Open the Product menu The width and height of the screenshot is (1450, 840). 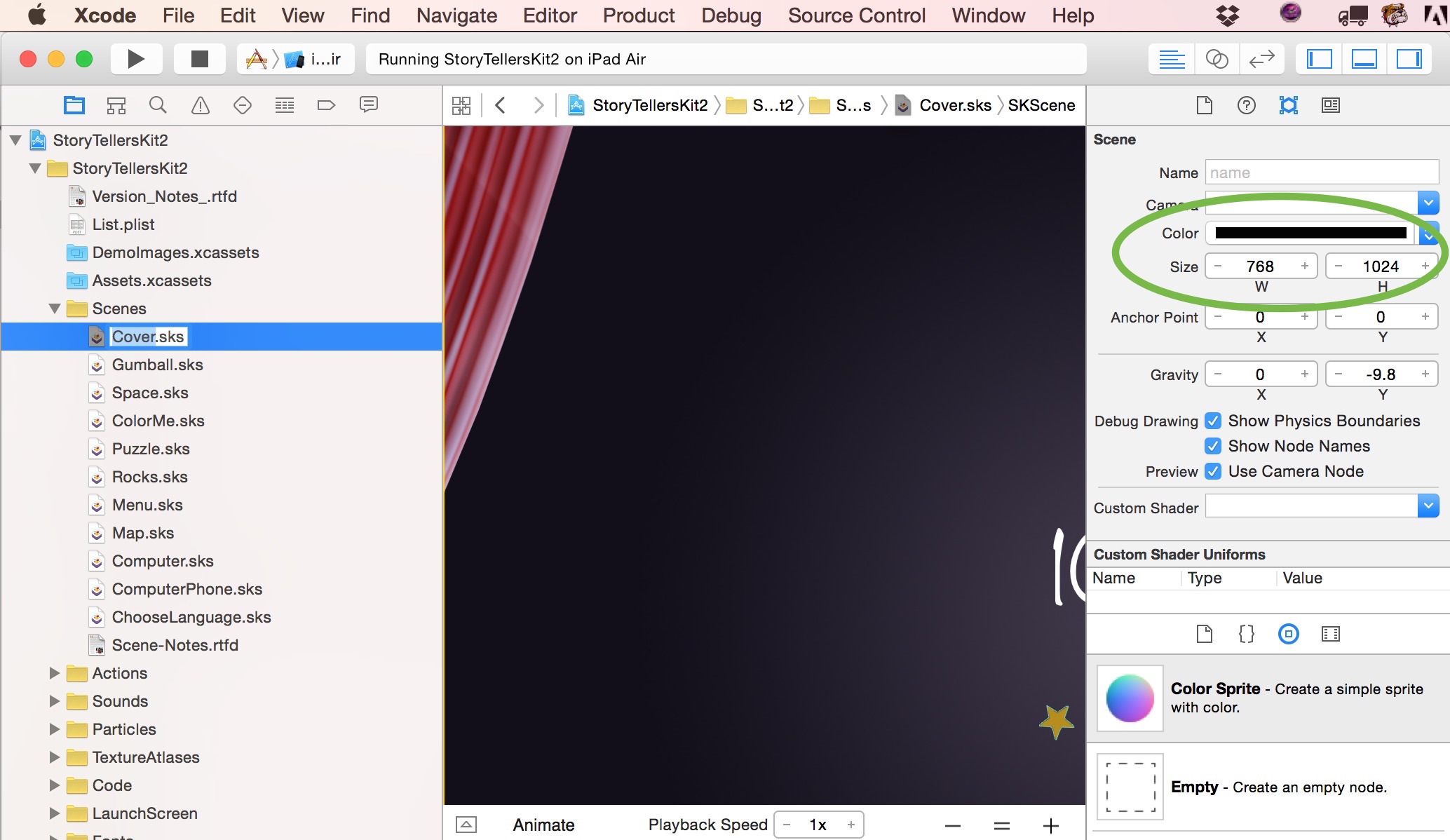click(638, 15)
